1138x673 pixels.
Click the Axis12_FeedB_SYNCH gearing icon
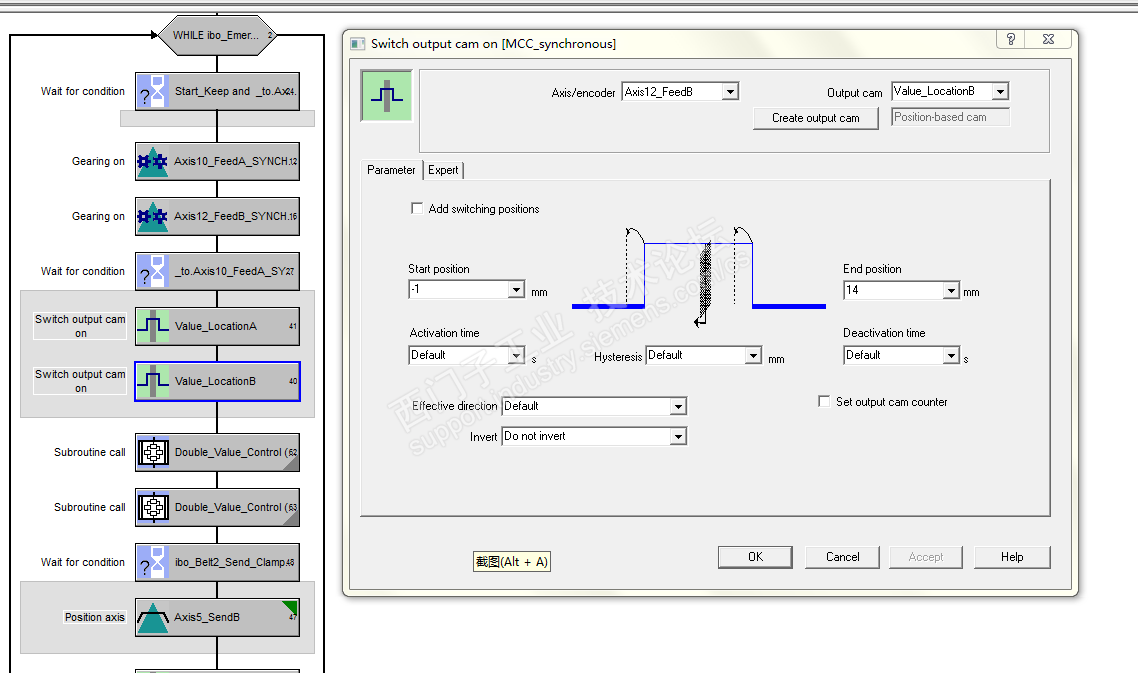(x=152, y=216)
